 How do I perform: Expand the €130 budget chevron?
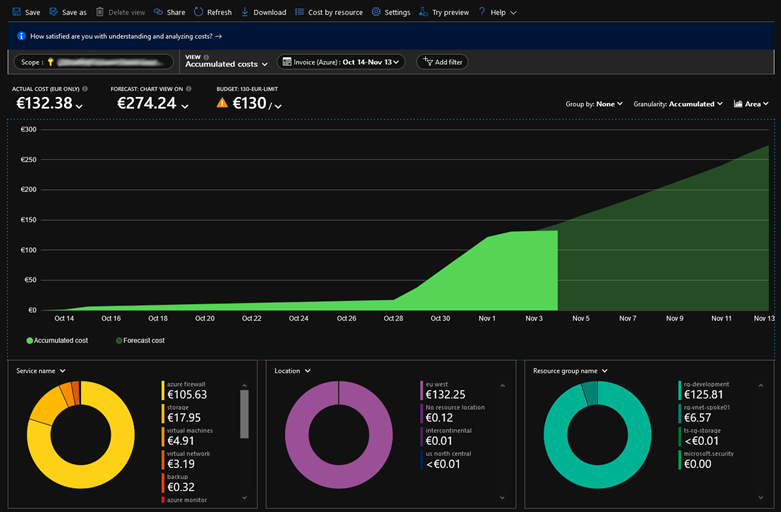(278, 106)
